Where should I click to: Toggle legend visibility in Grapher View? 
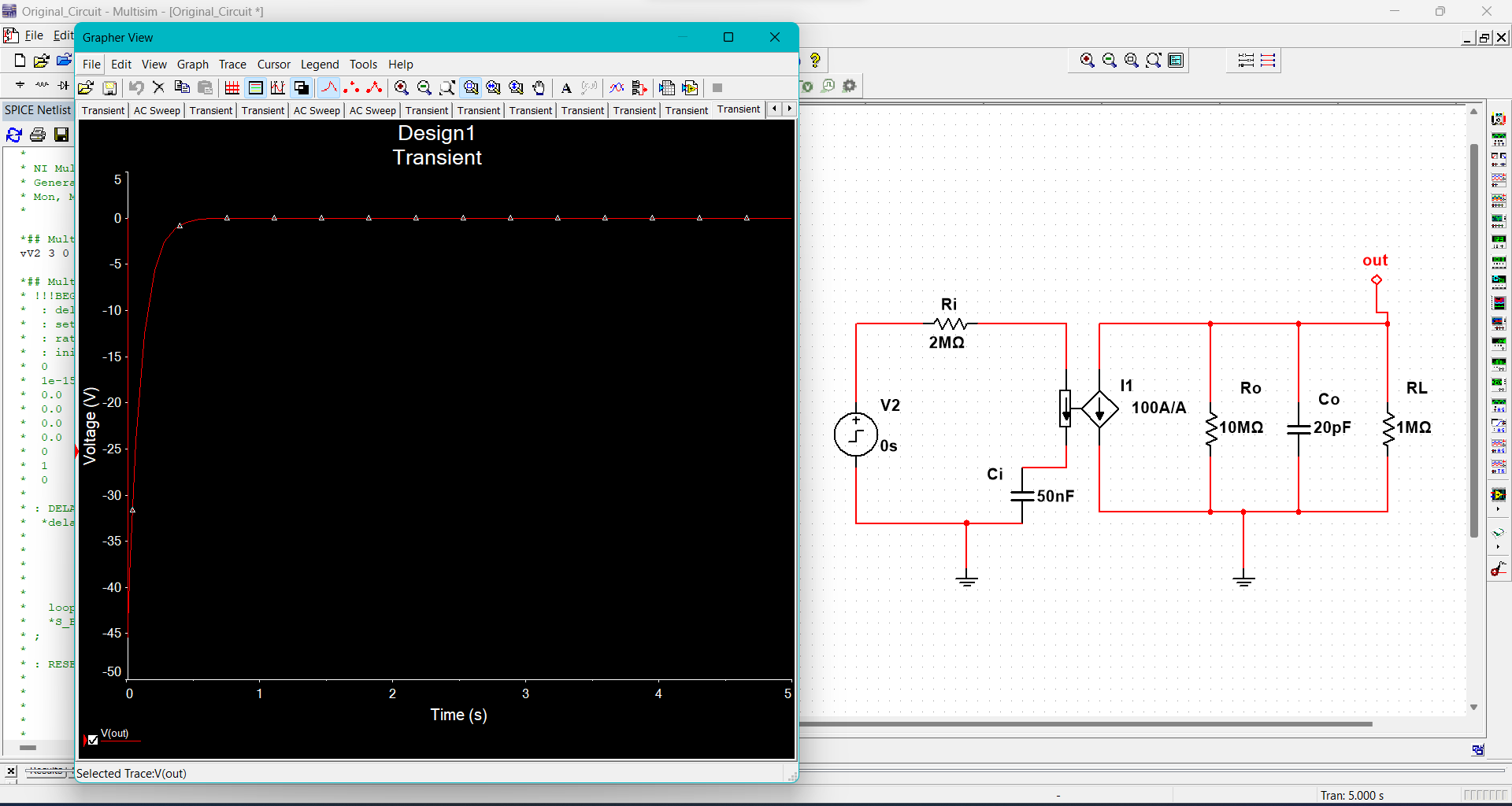click(x=256, y=88)
